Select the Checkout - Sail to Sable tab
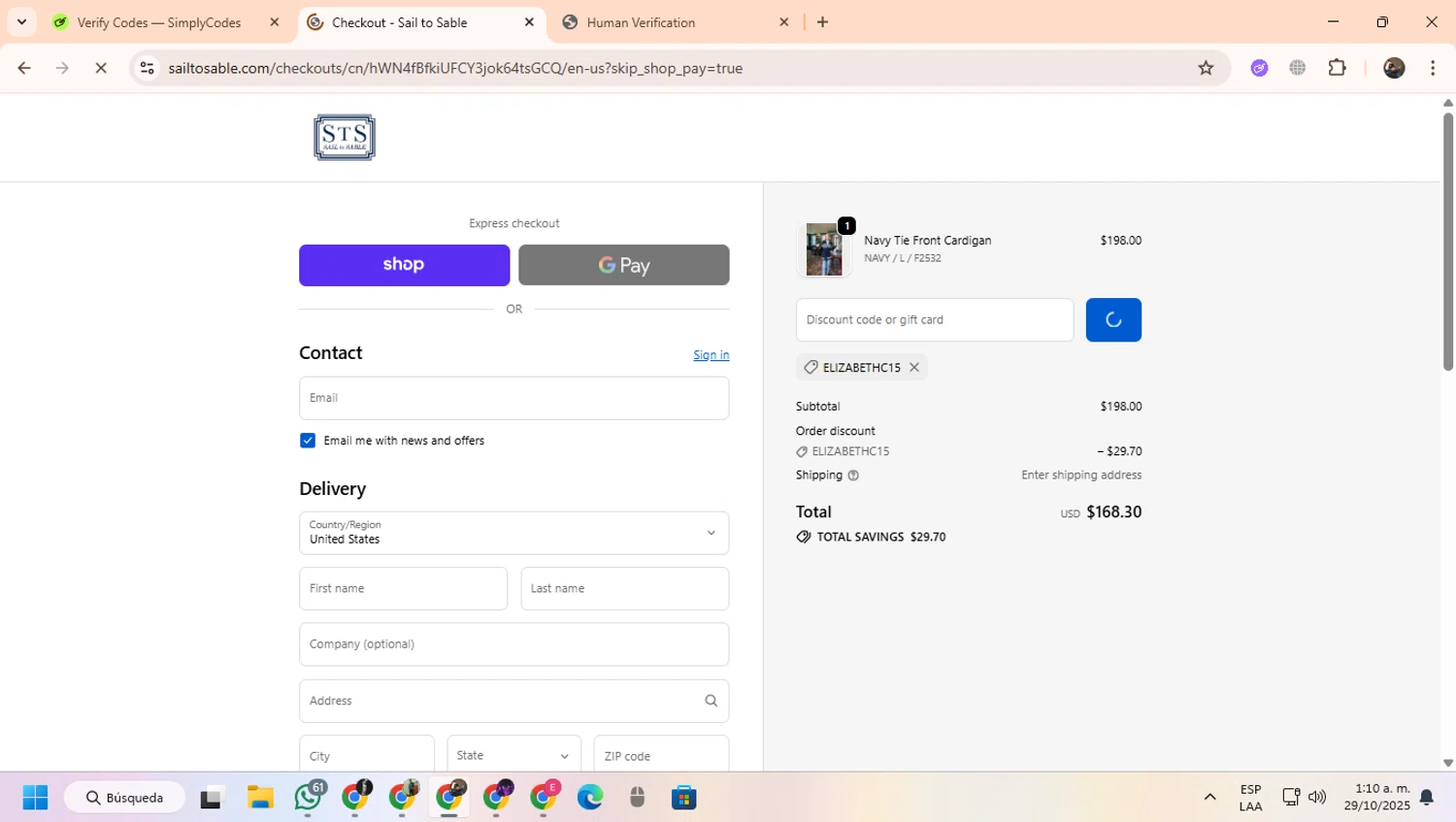 [399, 22]
